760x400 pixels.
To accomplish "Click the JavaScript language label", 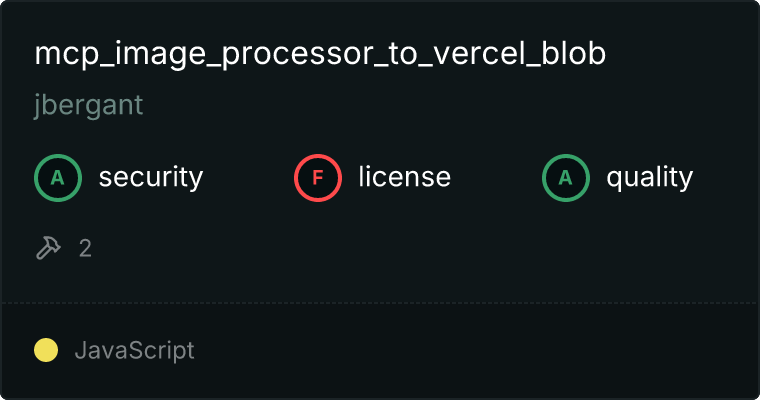I will click(134, 350).
